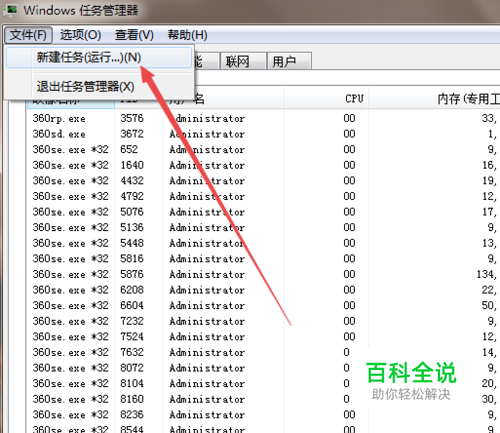Viewport: 500px width, 433px height.
Task: Click PID cell 8104
Action: click(x=132, y=384)
